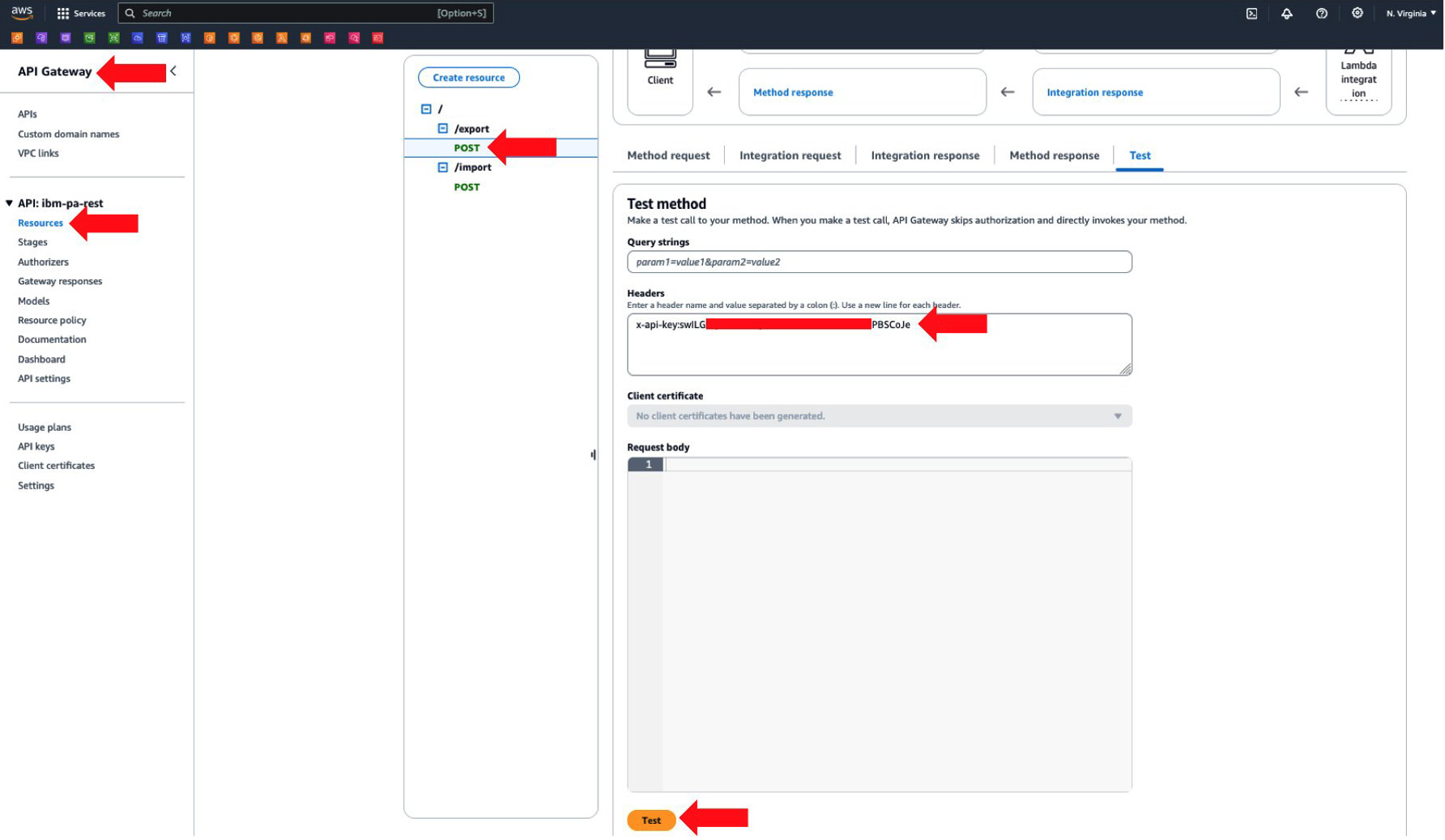Open API keys
The height and width of the screenshot is (840, 1445).
click(x=36, y=447)
